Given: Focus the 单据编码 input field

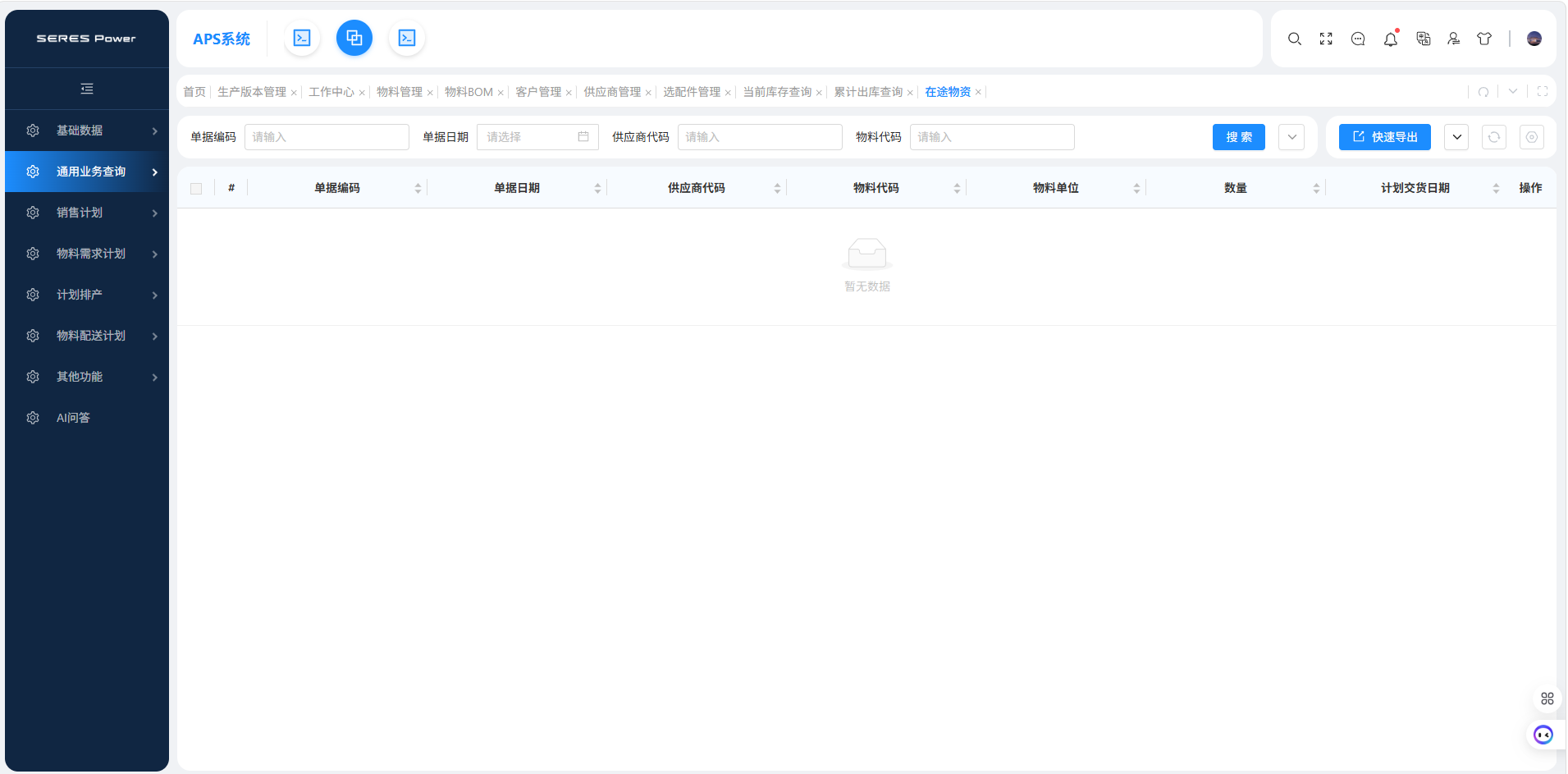Looking at the screenshot, I should coord(327,137).
